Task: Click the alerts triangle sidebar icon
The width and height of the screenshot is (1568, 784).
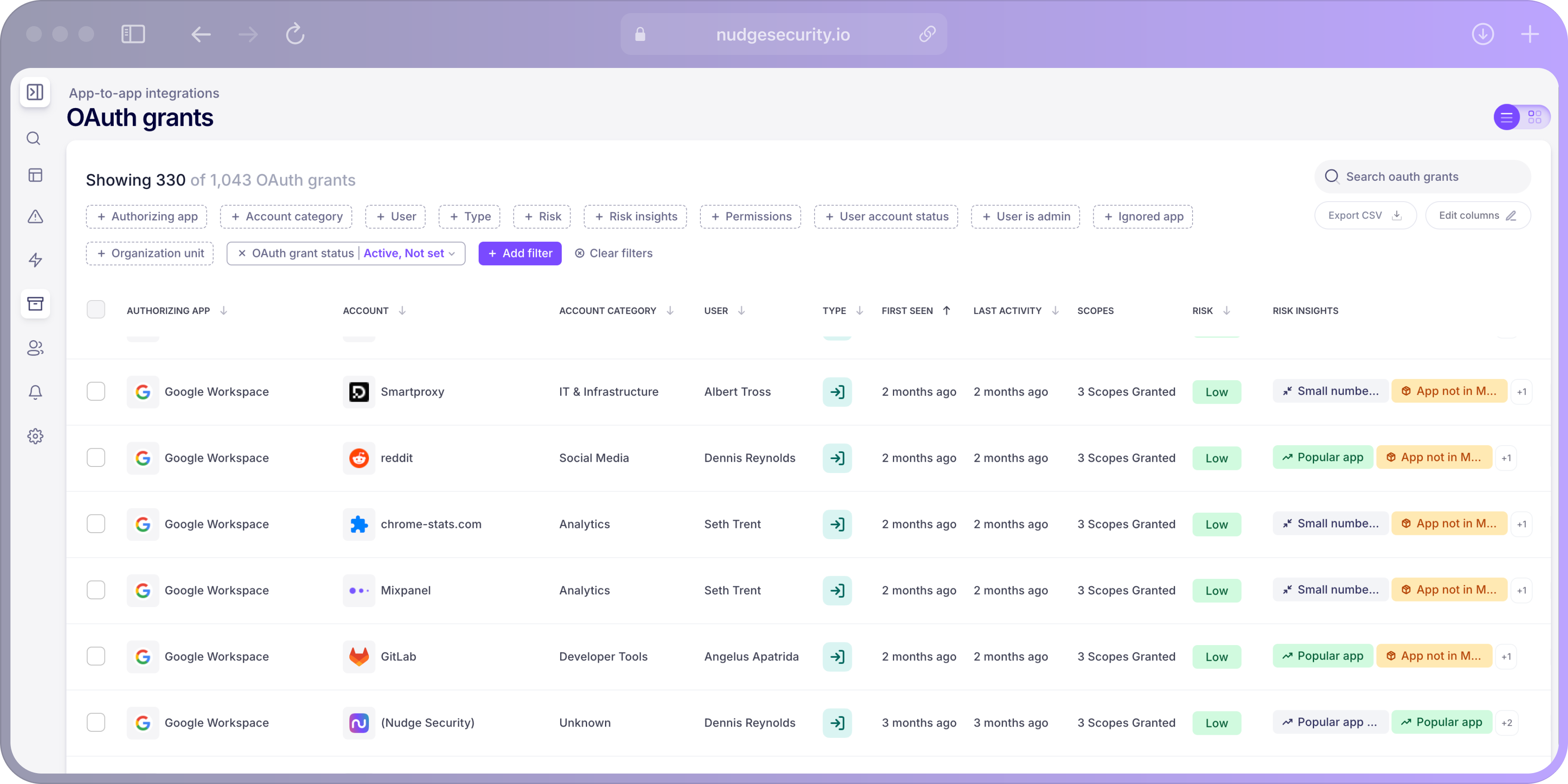Action: [x=35, y=217]
